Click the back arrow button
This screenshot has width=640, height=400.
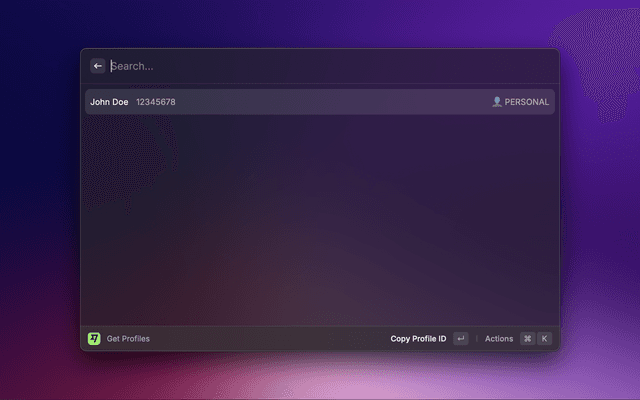(x=98, y=66)
